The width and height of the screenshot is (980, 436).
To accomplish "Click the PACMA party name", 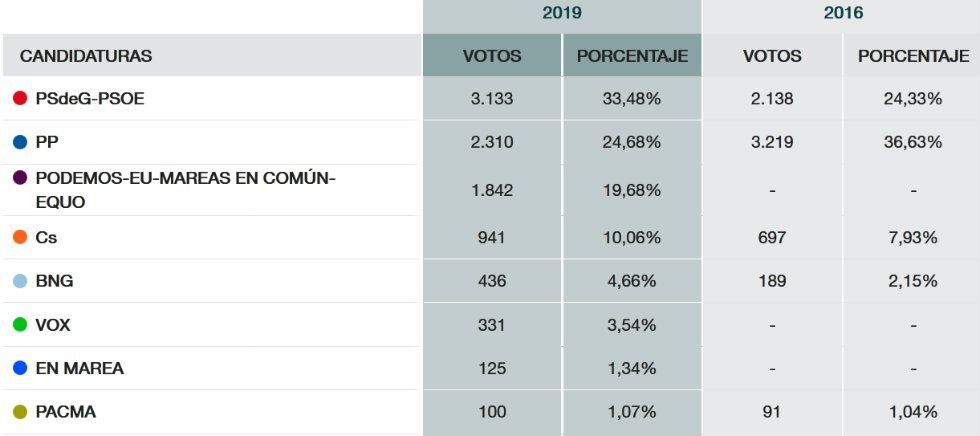I will tap(66, 412).
